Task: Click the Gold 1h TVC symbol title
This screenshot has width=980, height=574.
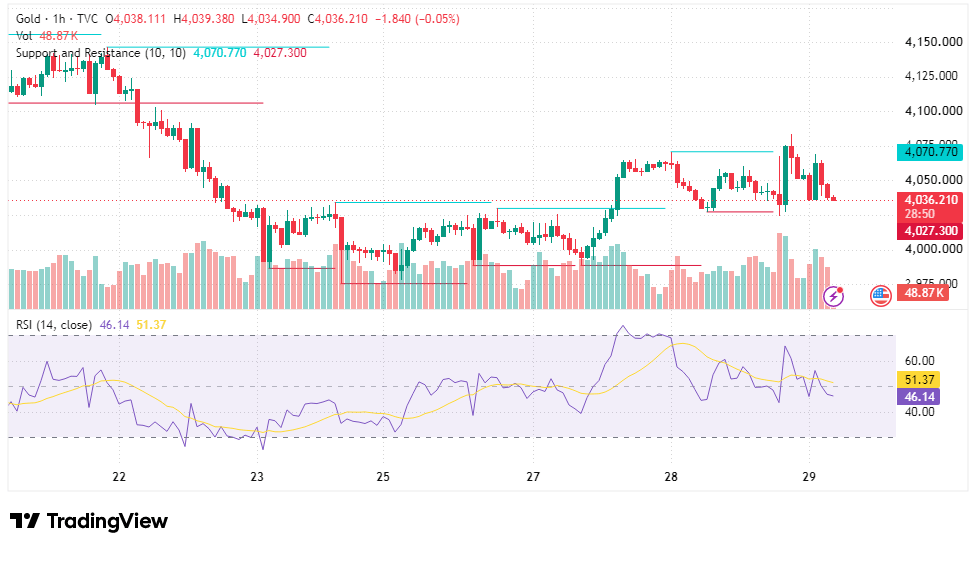Action: (57, 19)
